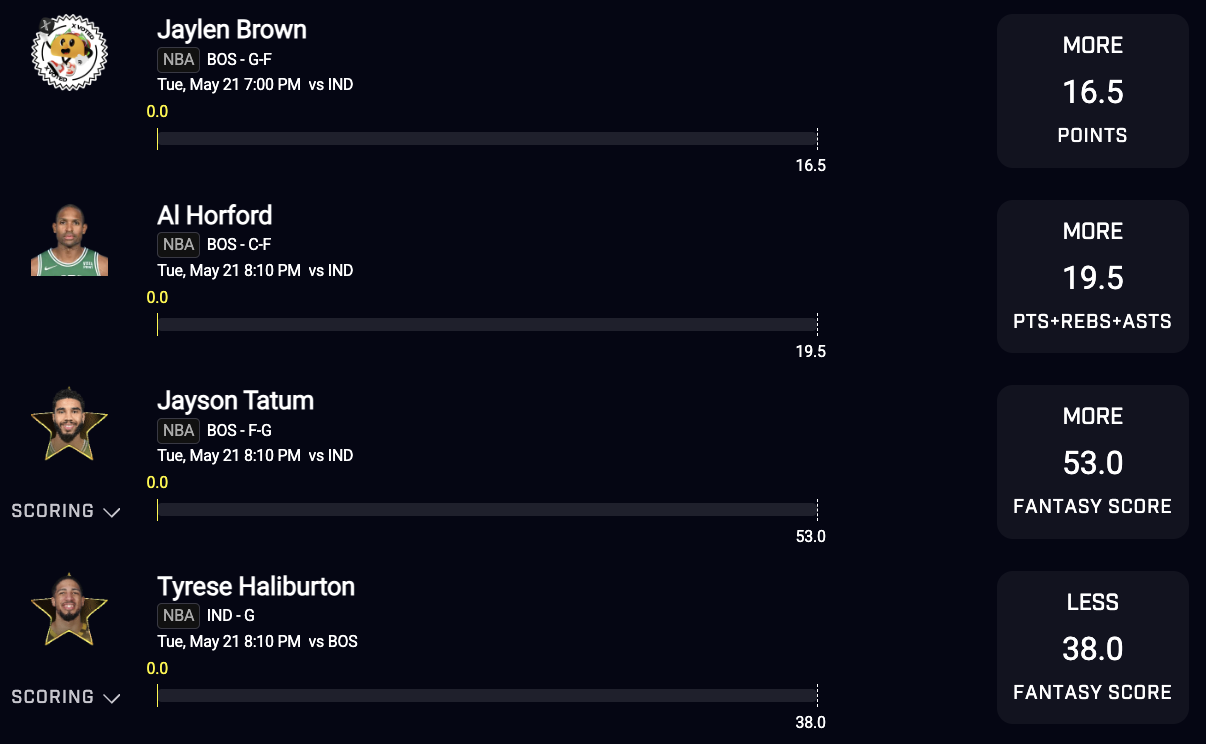Expand the Scoring dropdown for Tyrese Haliburton
This screenshot has width=1206, height=744.
[66, 697]
